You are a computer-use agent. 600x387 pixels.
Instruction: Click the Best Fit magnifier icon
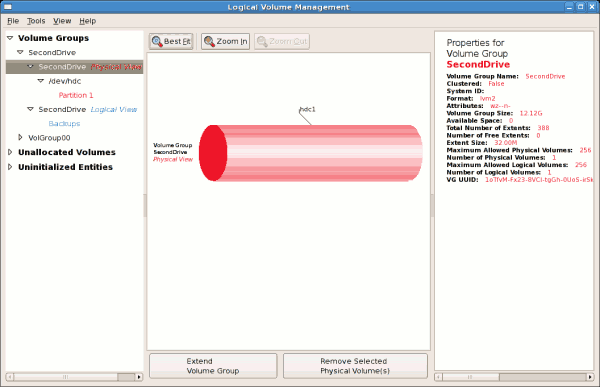pyautogui.click(x=157, y=41)
